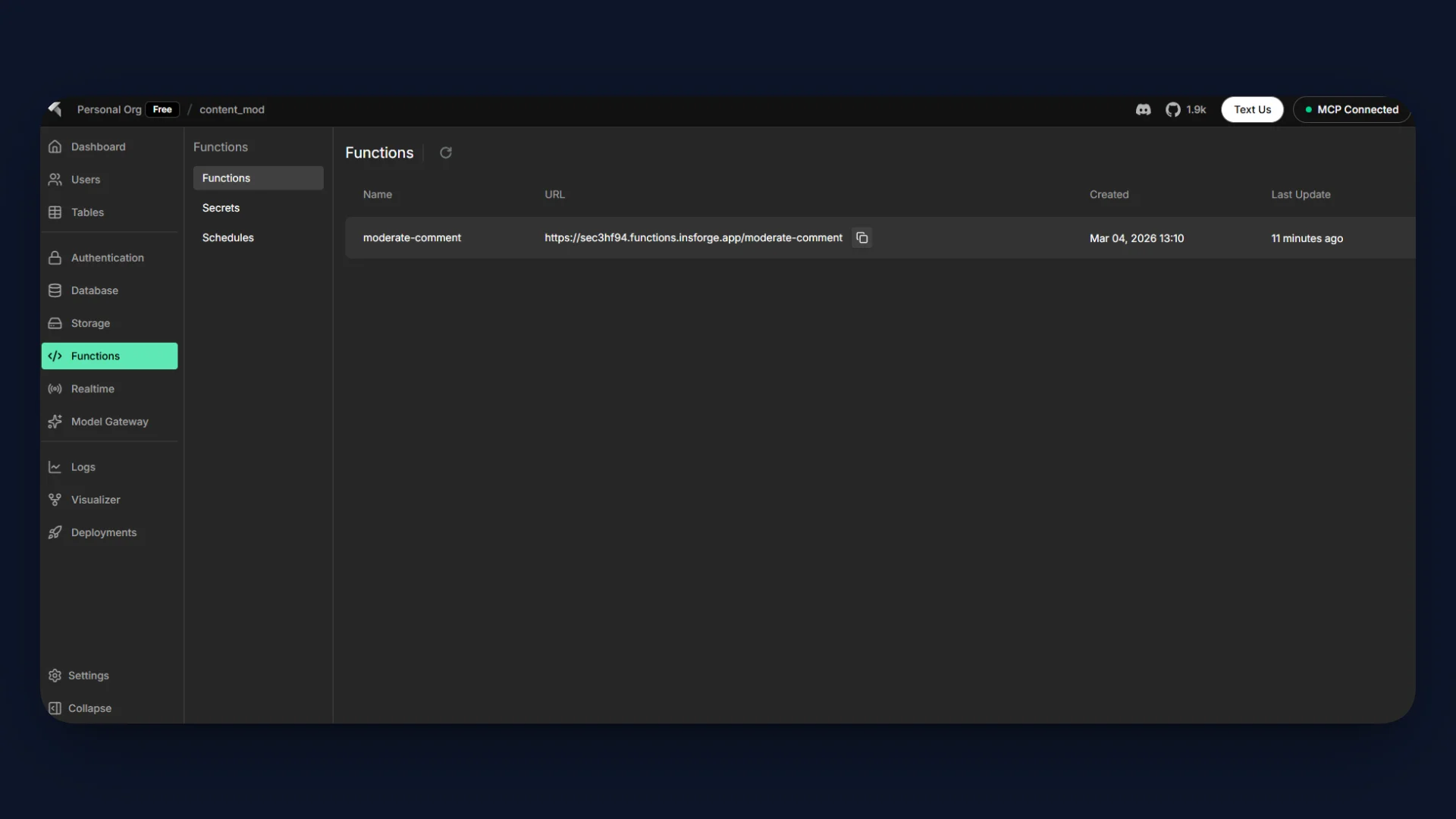
Task: Click the MCP Connected status button
Action: tap(1351, 109)
